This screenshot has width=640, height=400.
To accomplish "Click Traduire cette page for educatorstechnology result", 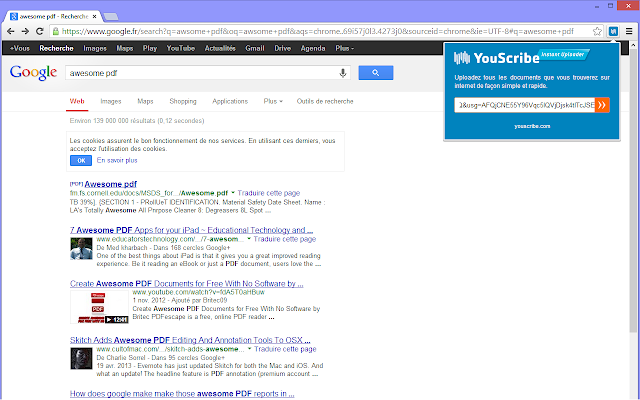I will 284,239.
